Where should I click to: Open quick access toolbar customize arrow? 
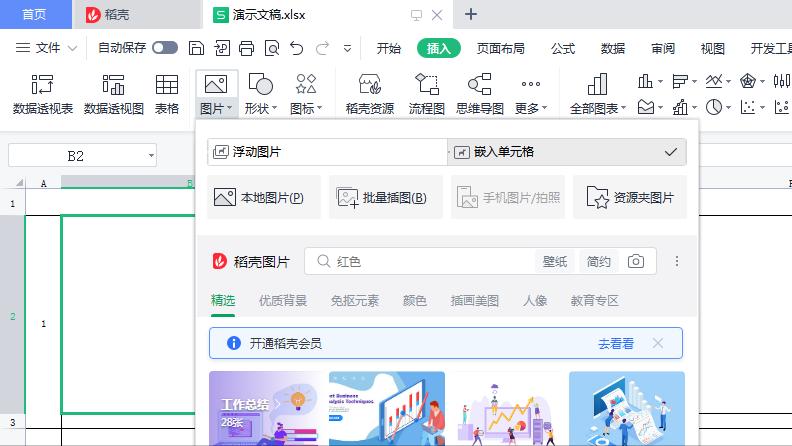point(348,48)
